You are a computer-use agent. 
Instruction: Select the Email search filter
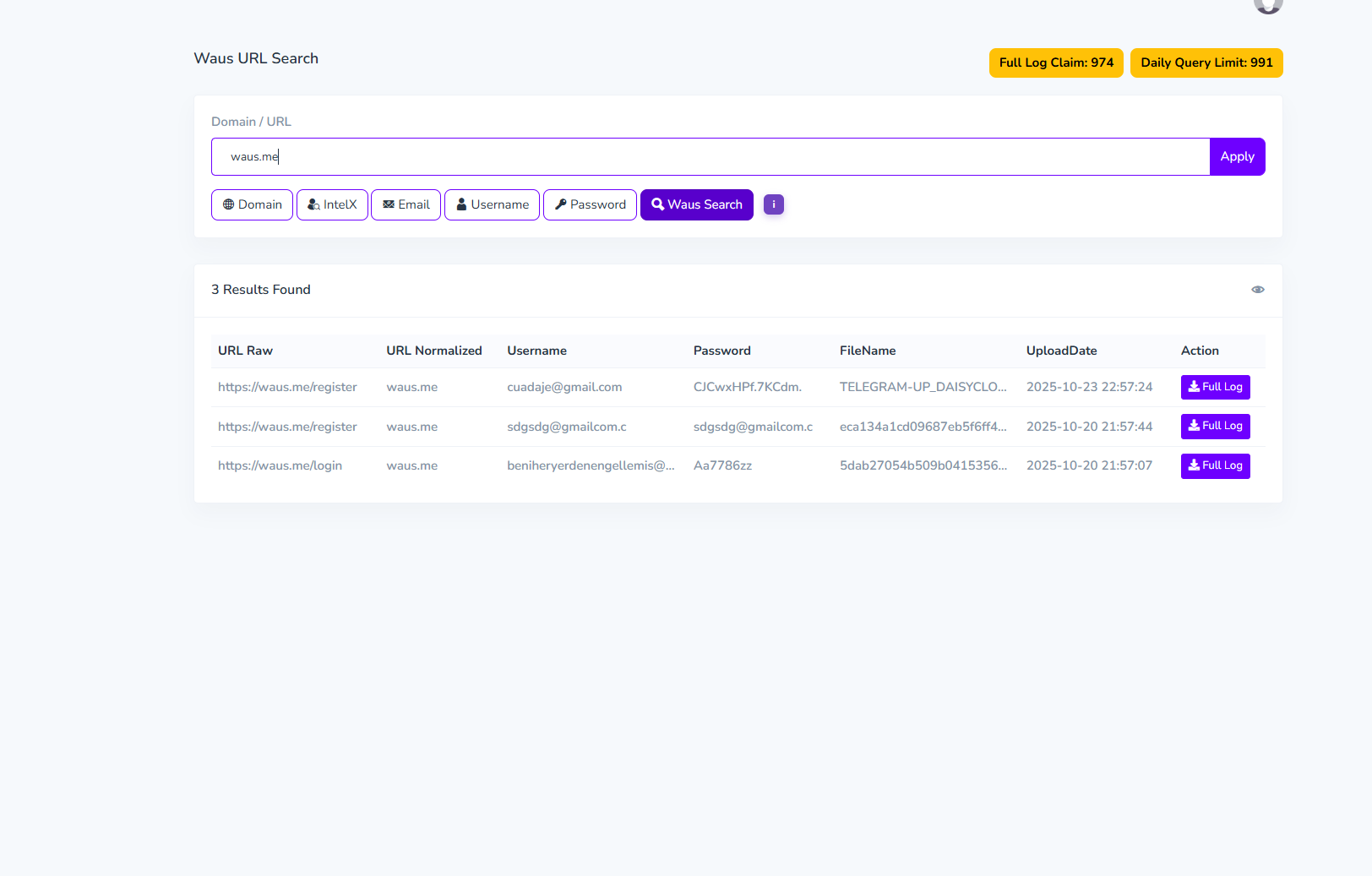pyautogui.click(x=406, y=204)
